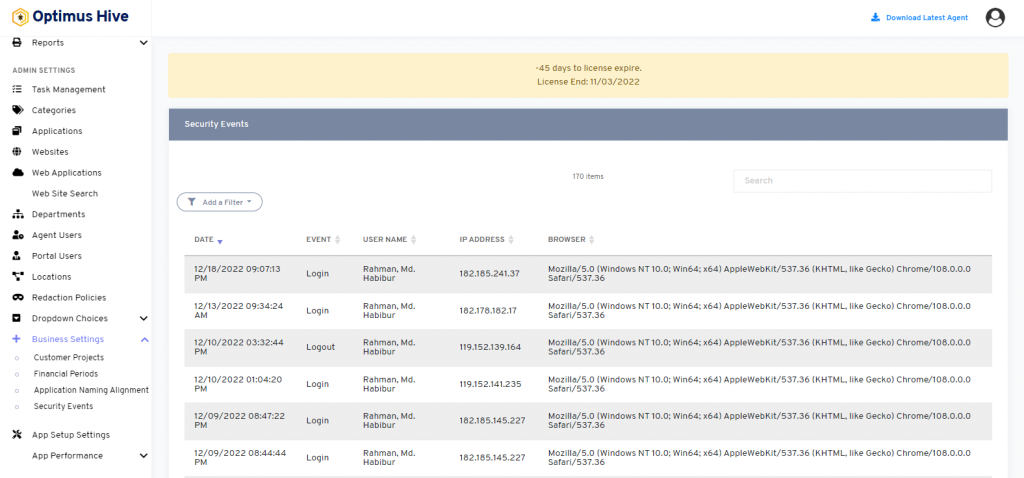
Task: Click the Web Applications cloud icon
Action: pos(18,173)
